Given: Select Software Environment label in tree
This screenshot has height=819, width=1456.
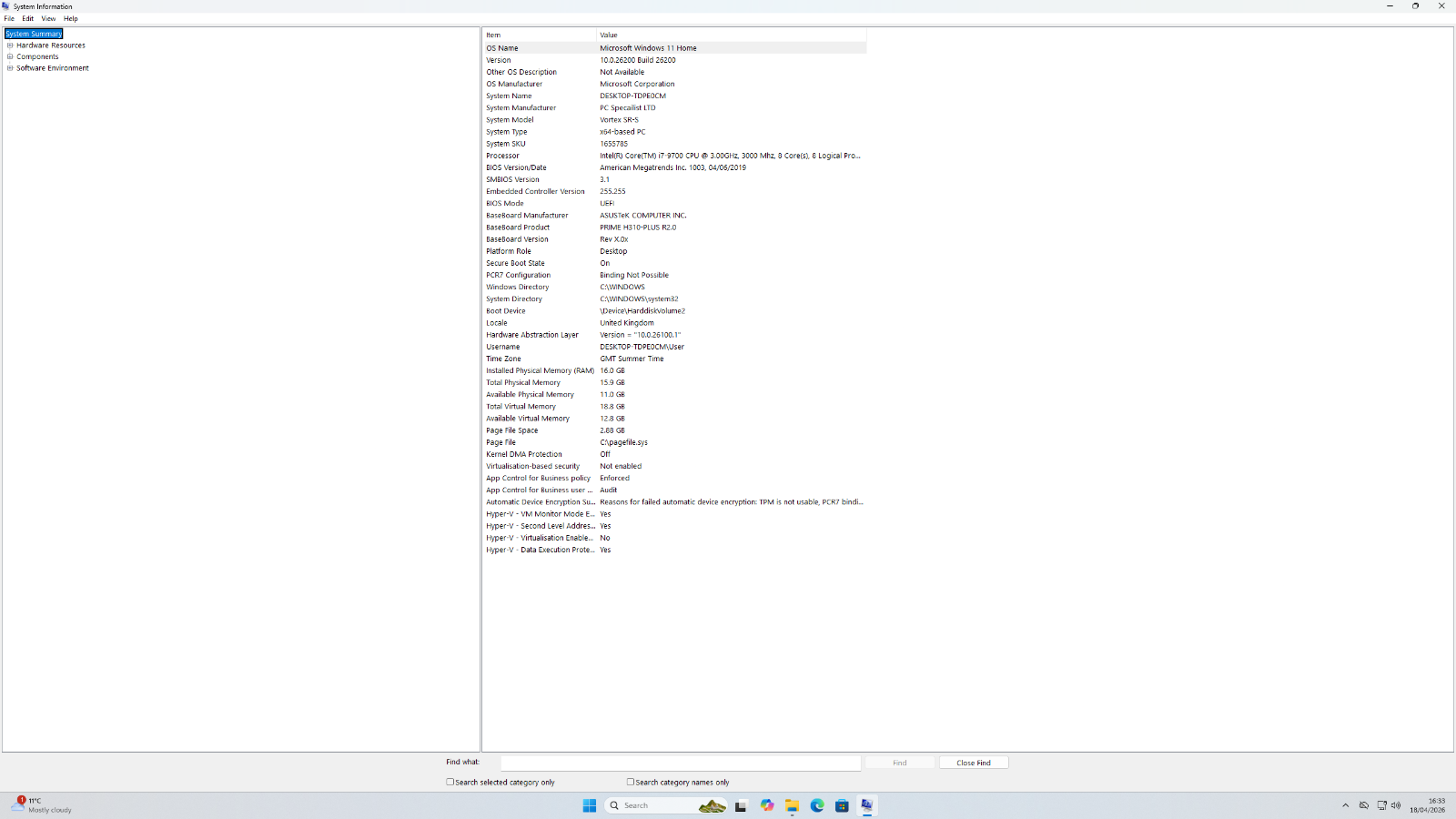Looking at the screenshot, I should [x=53, y=68].
